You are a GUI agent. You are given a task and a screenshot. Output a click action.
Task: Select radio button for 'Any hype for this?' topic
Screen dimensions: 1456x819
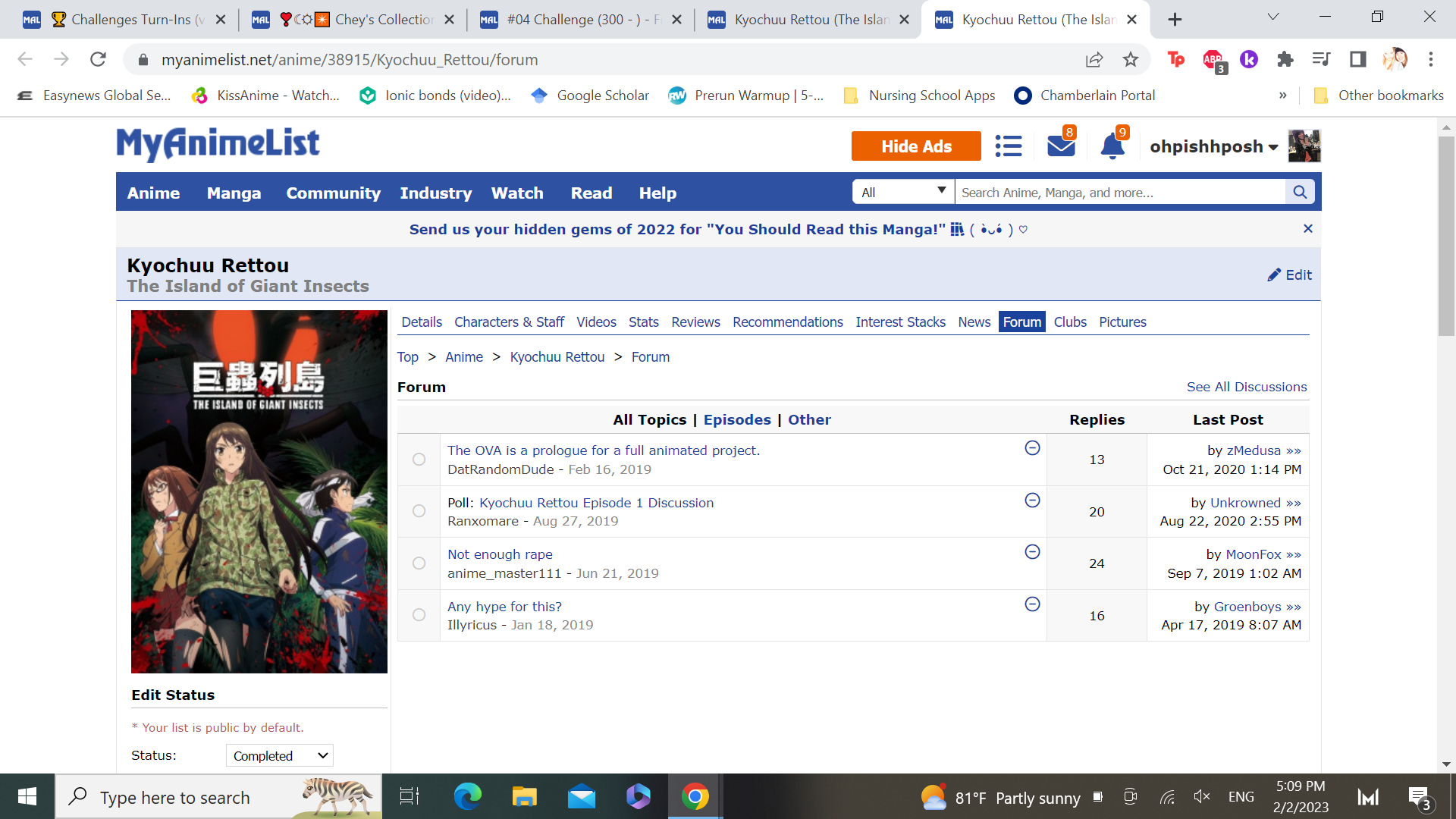tap(419, 615)
